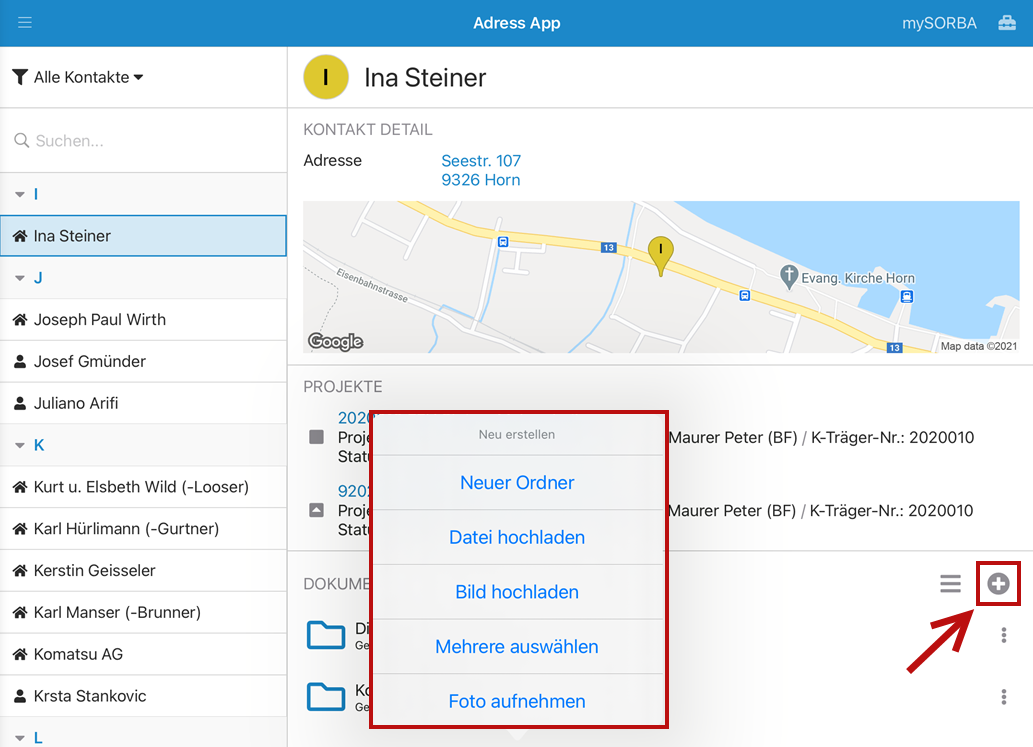Select contact Karl Manser (-Brunner)
Image resolution: width=1033 pixels, height=747 pixels.
tap(144, 612)
